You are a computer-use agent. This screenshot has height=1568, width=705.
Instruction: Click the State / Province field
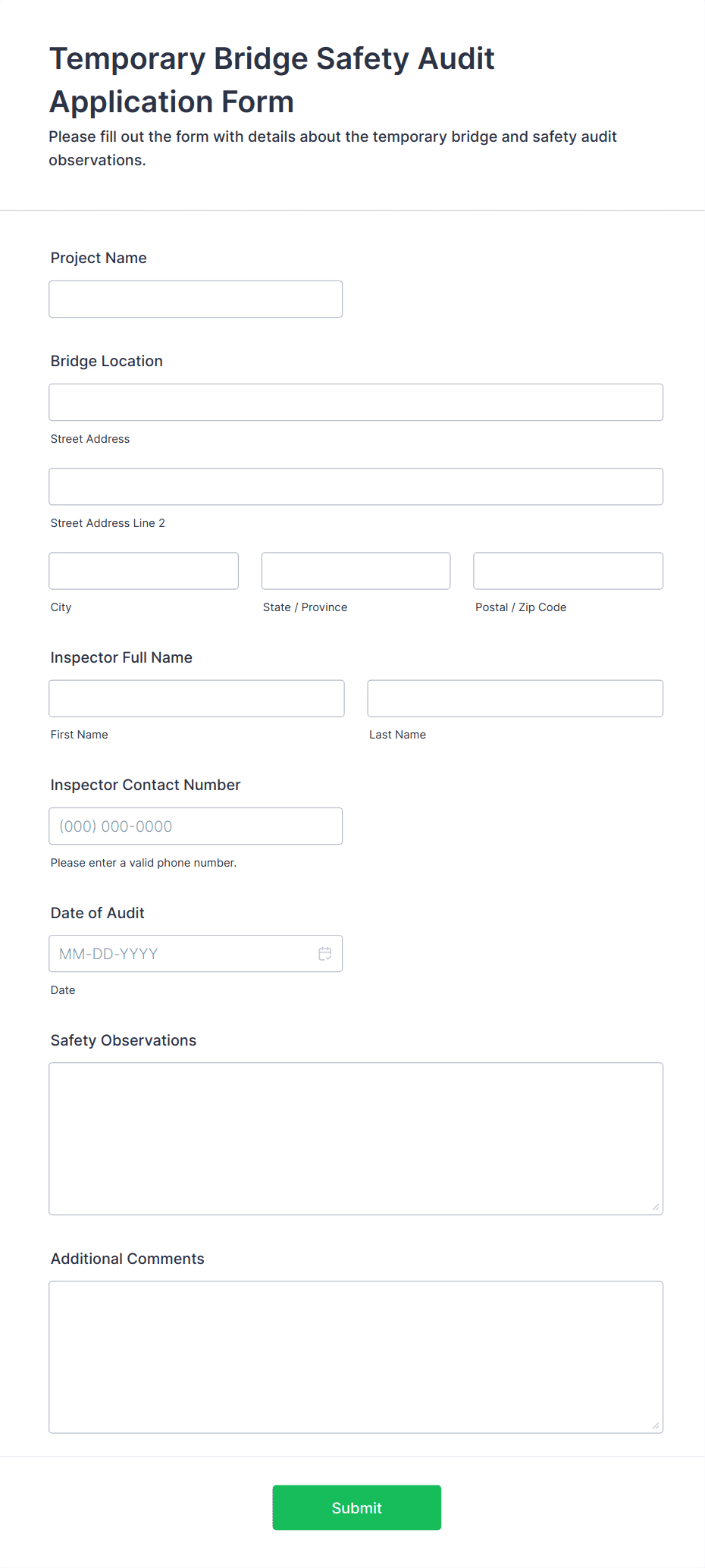pyautogui.click(x=356, y=571)
